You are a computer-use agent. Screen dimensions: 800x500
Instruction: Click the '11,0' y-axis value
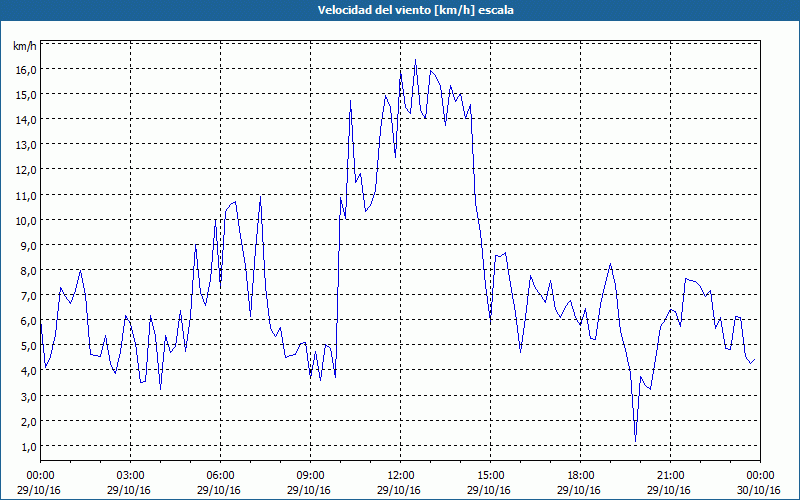click(x=26, y=195)
